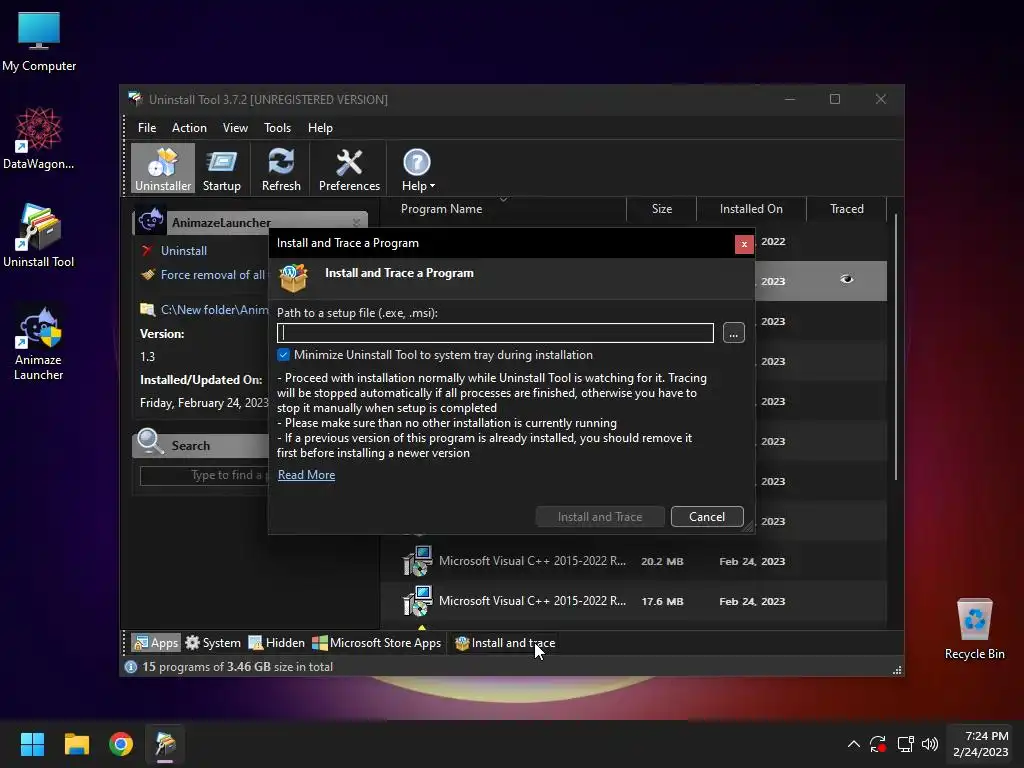Click the Search magnifier icon in side panel
Image resolution: width=1024 pixels, height=768 pixels.
[150, 443]
